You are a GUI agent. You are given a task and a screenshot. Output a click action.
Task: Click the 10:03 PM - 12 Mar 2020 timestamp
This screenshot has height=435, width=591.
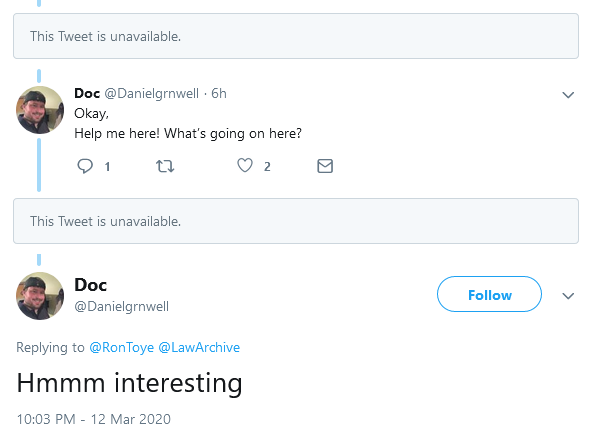[93, 419]
